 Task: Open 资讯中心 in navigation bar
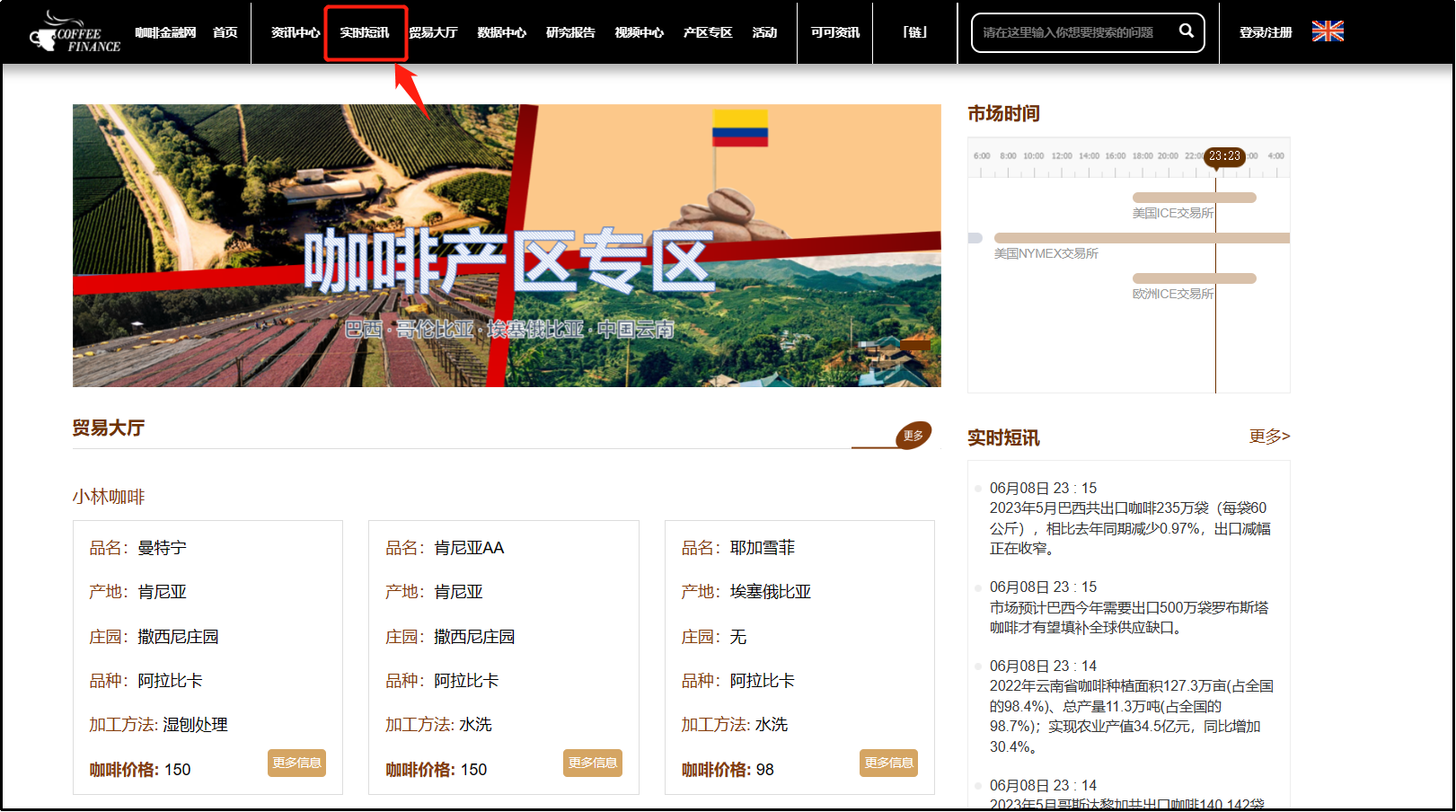(x=296, y=32)
